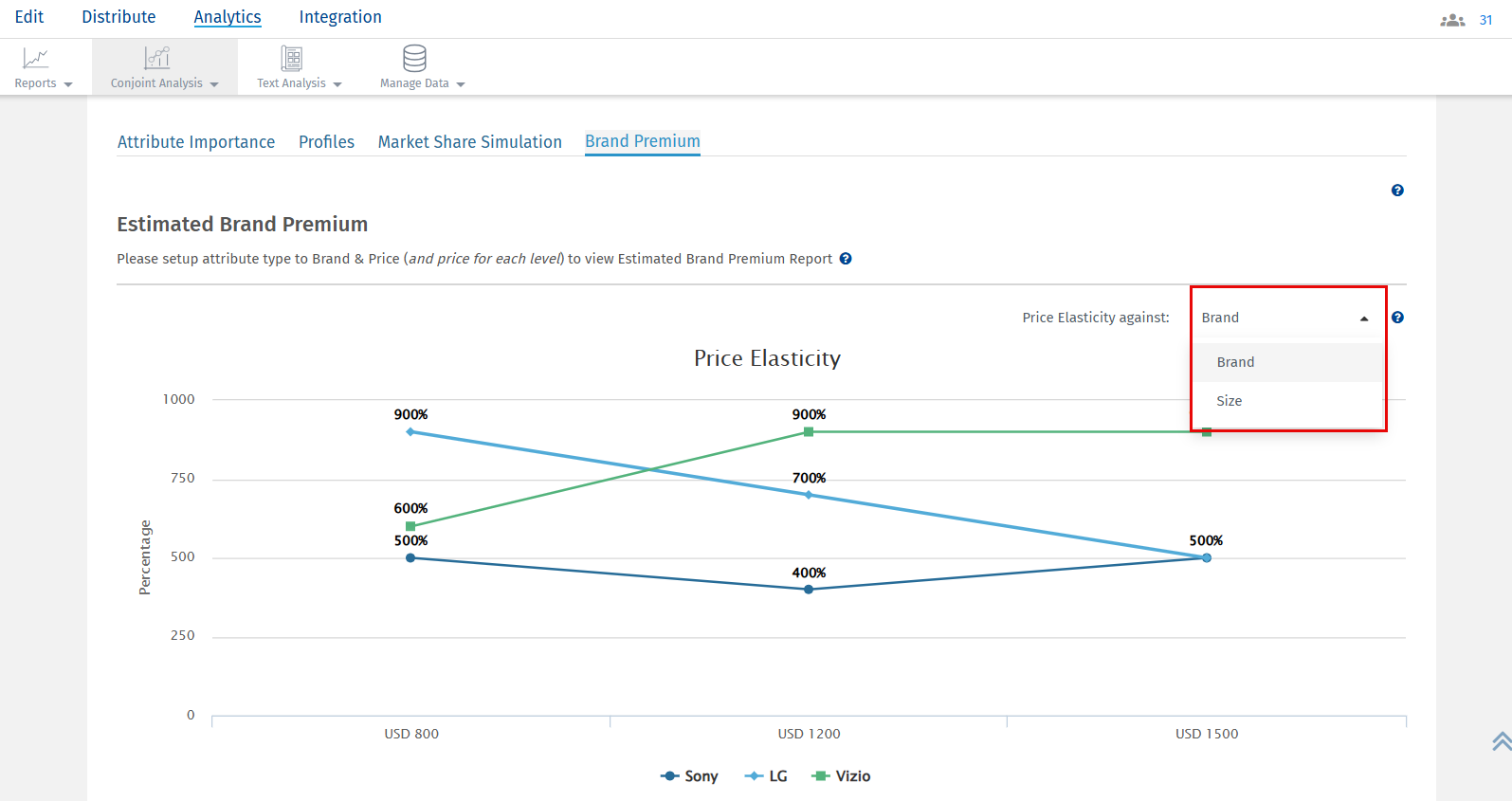Viewport: 1512px width, 801px height.
Task: Click the Conjoint Analysis icon
Action: tap(157, 59)
